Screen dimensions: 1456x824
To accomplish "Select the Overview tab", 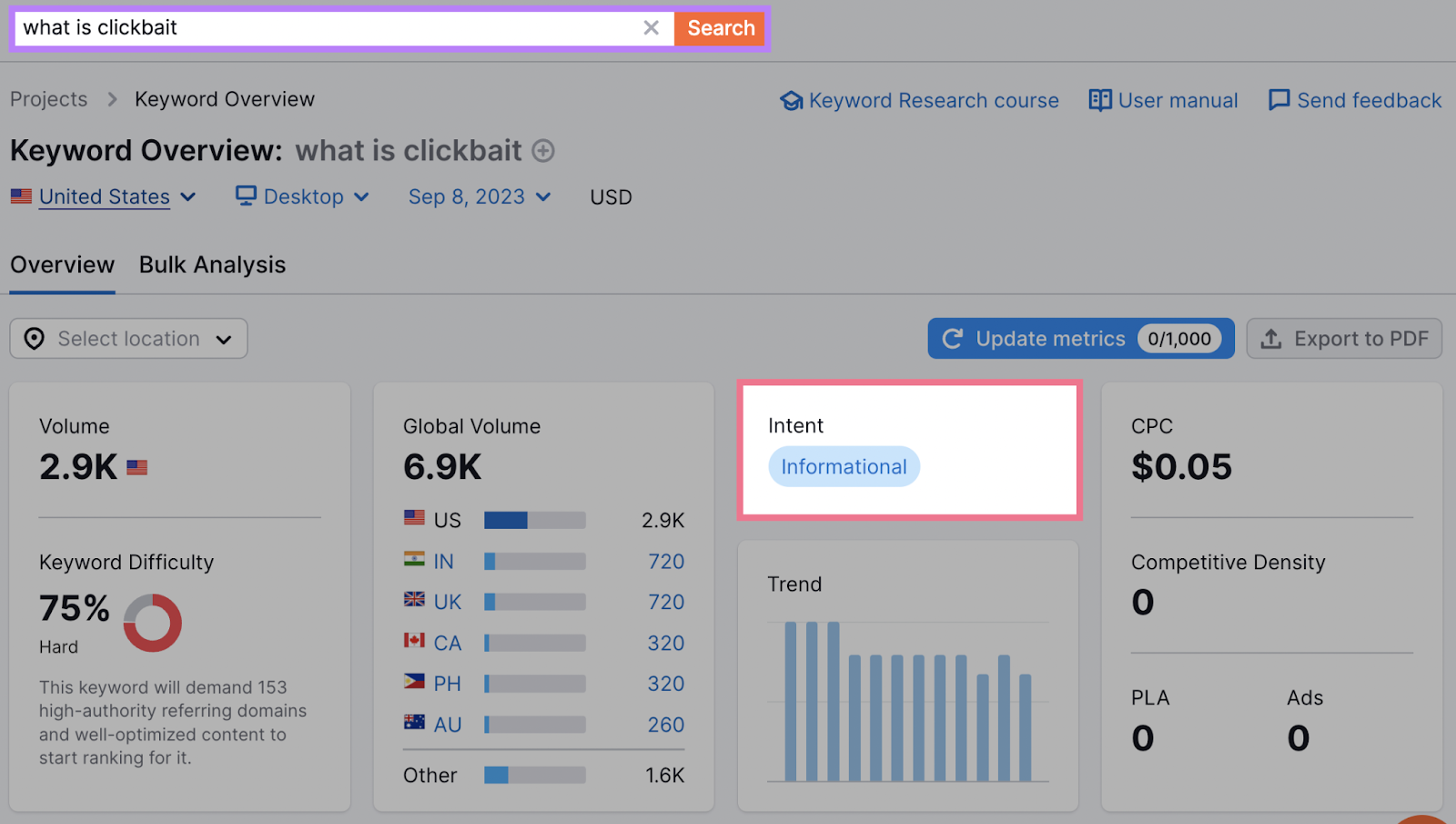I will pos(61,265).
